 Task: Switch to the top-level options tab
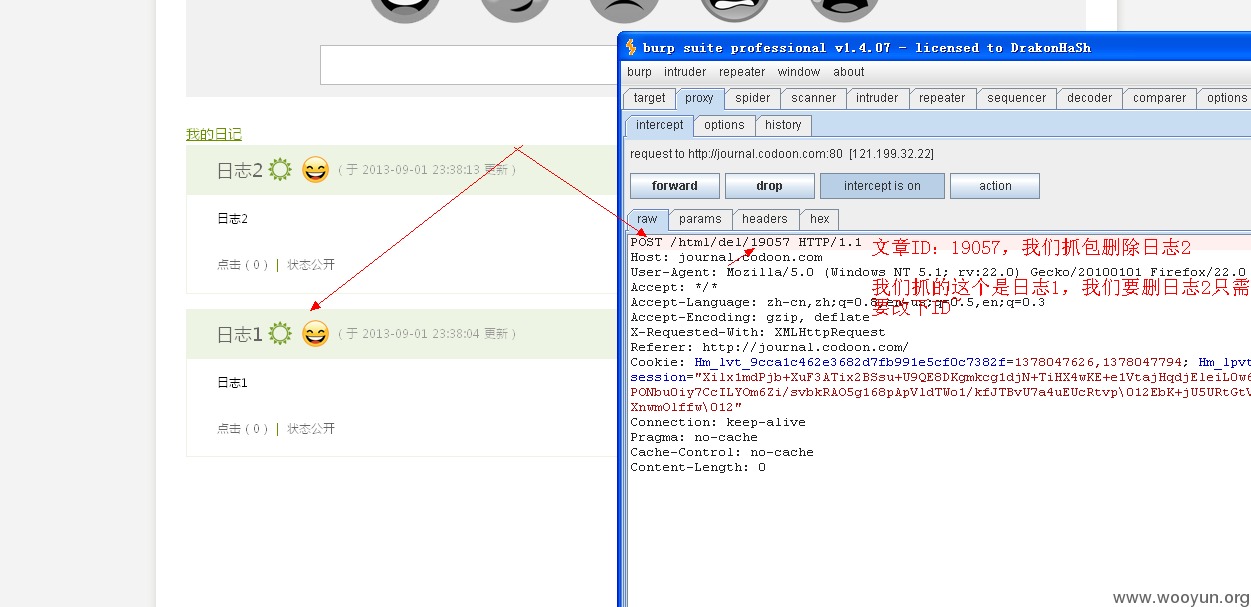[1226, 98]
